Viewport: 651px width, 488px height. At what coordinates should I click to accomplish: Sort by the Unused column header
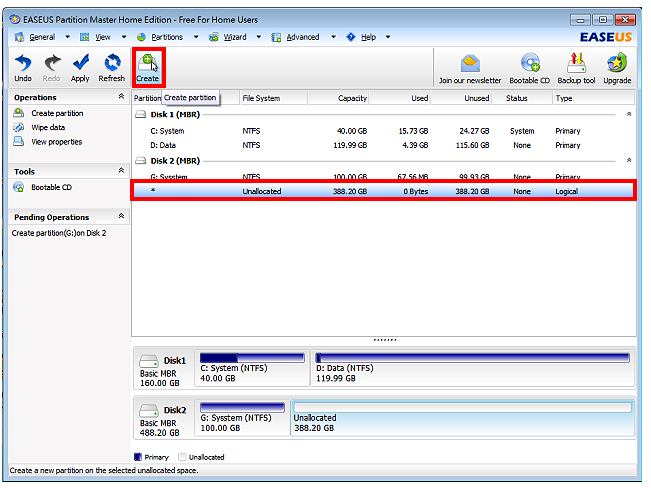point(461,98)
